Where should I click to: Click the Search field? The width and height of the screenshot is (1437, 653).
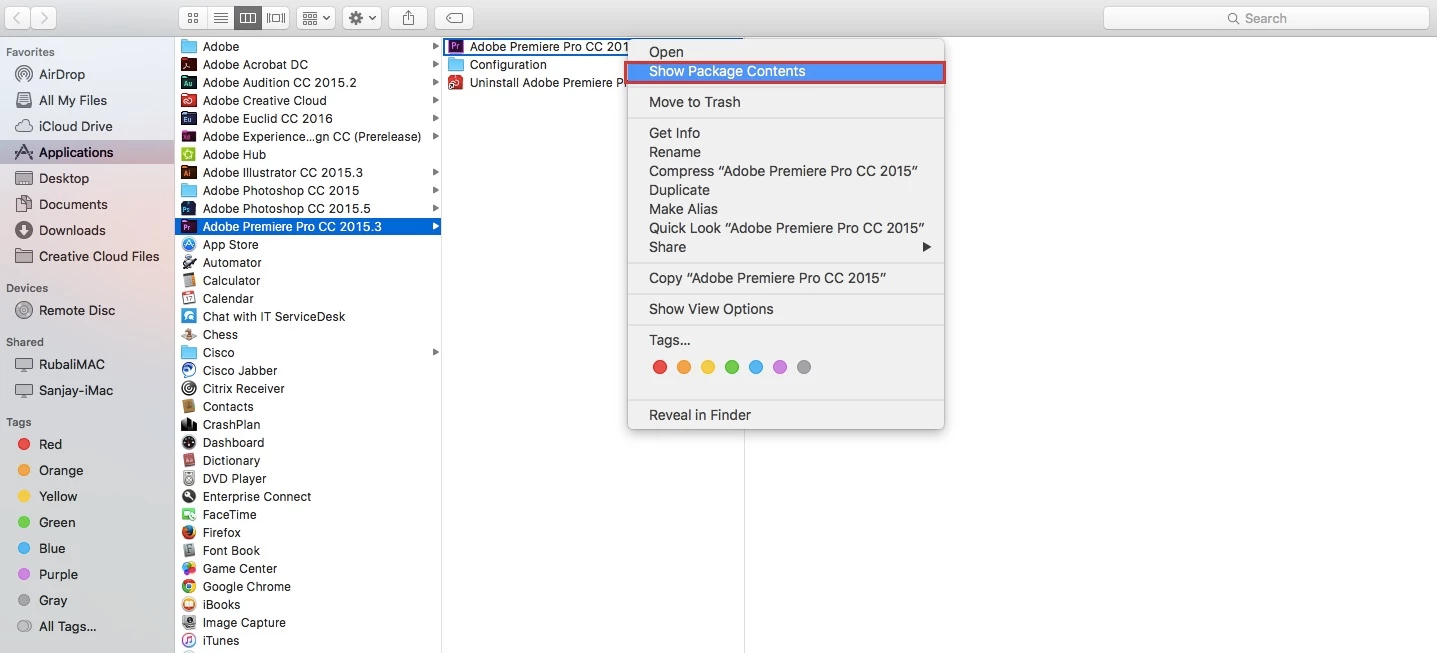point(1266,18)
